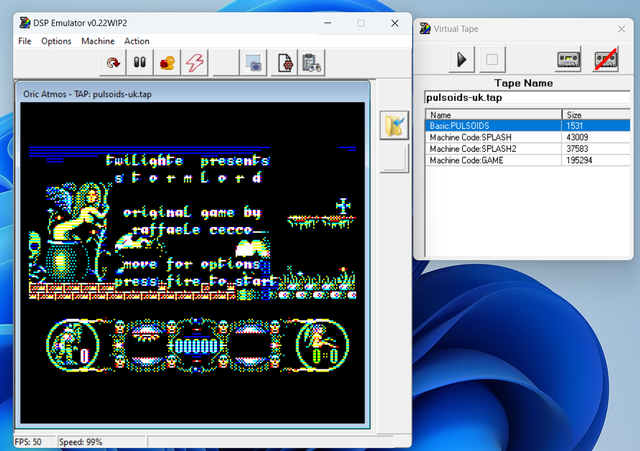Click size value 43009 in tape list
Viewport: 640px width, 451px height.
(x=577, y=137)
